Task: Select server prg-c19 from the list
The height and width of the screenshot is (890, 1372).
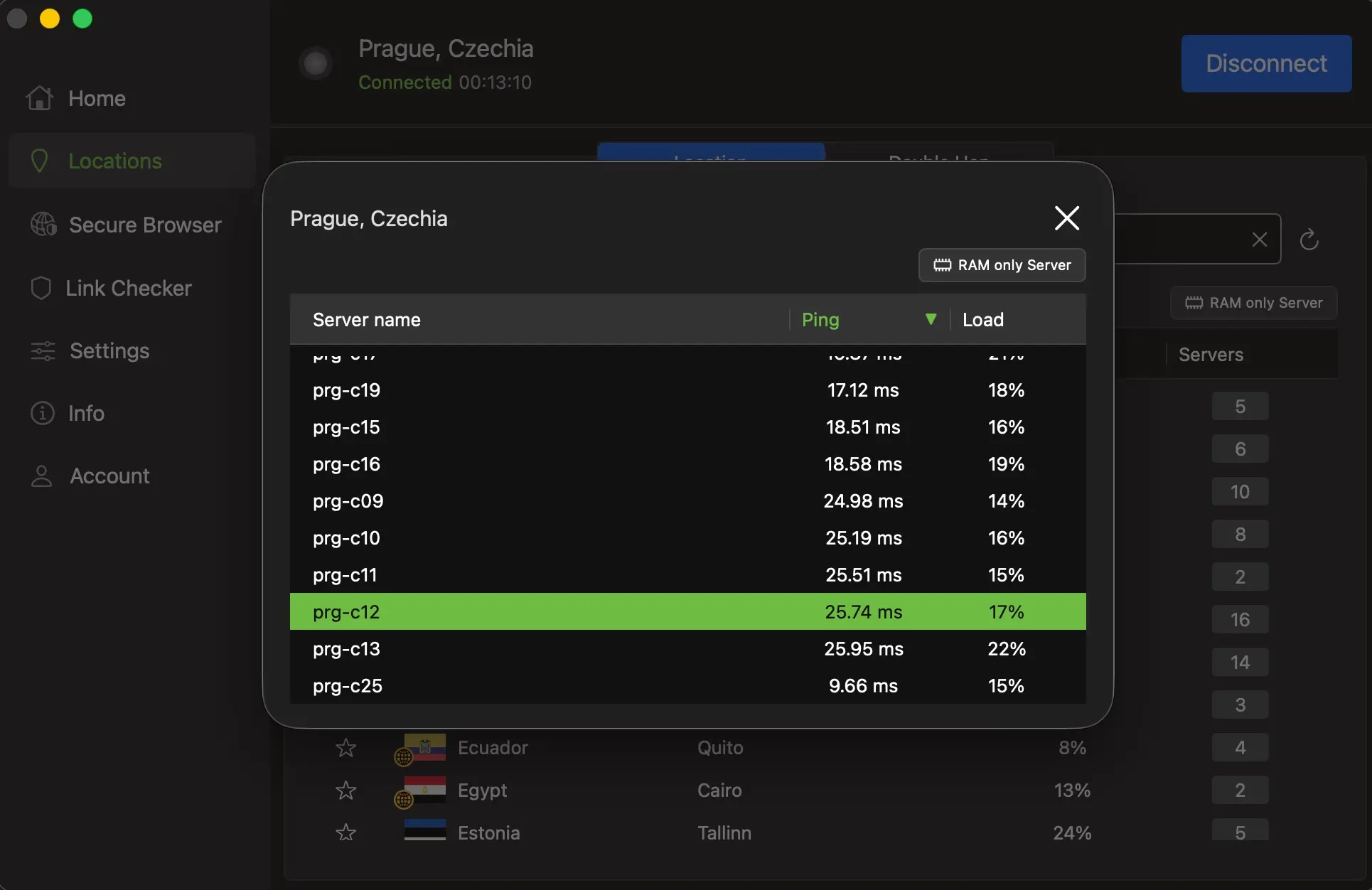Action: pos(687,390)
